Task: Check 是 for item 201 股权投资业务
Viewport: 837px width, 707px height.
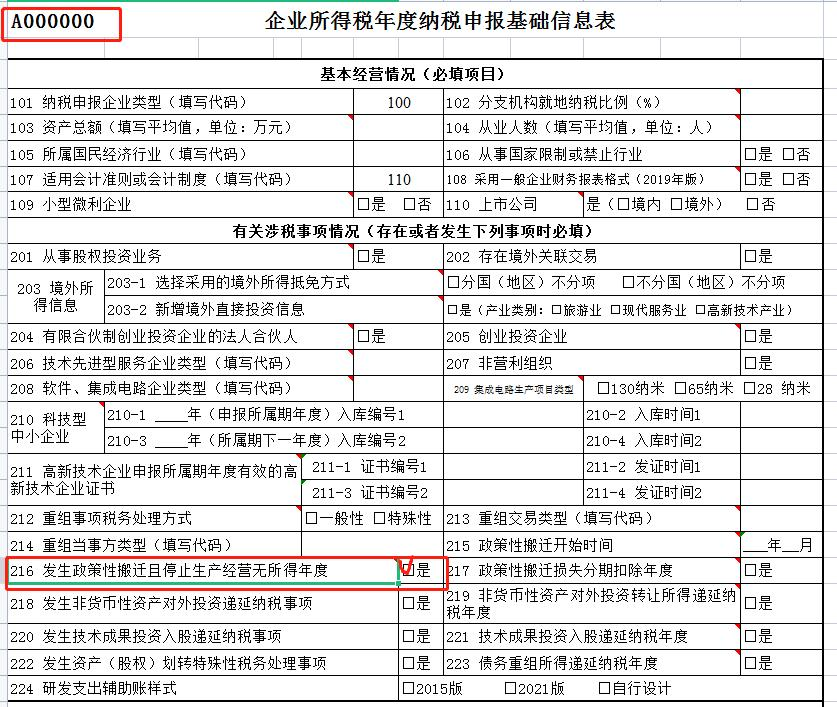Action: (364, 257)
